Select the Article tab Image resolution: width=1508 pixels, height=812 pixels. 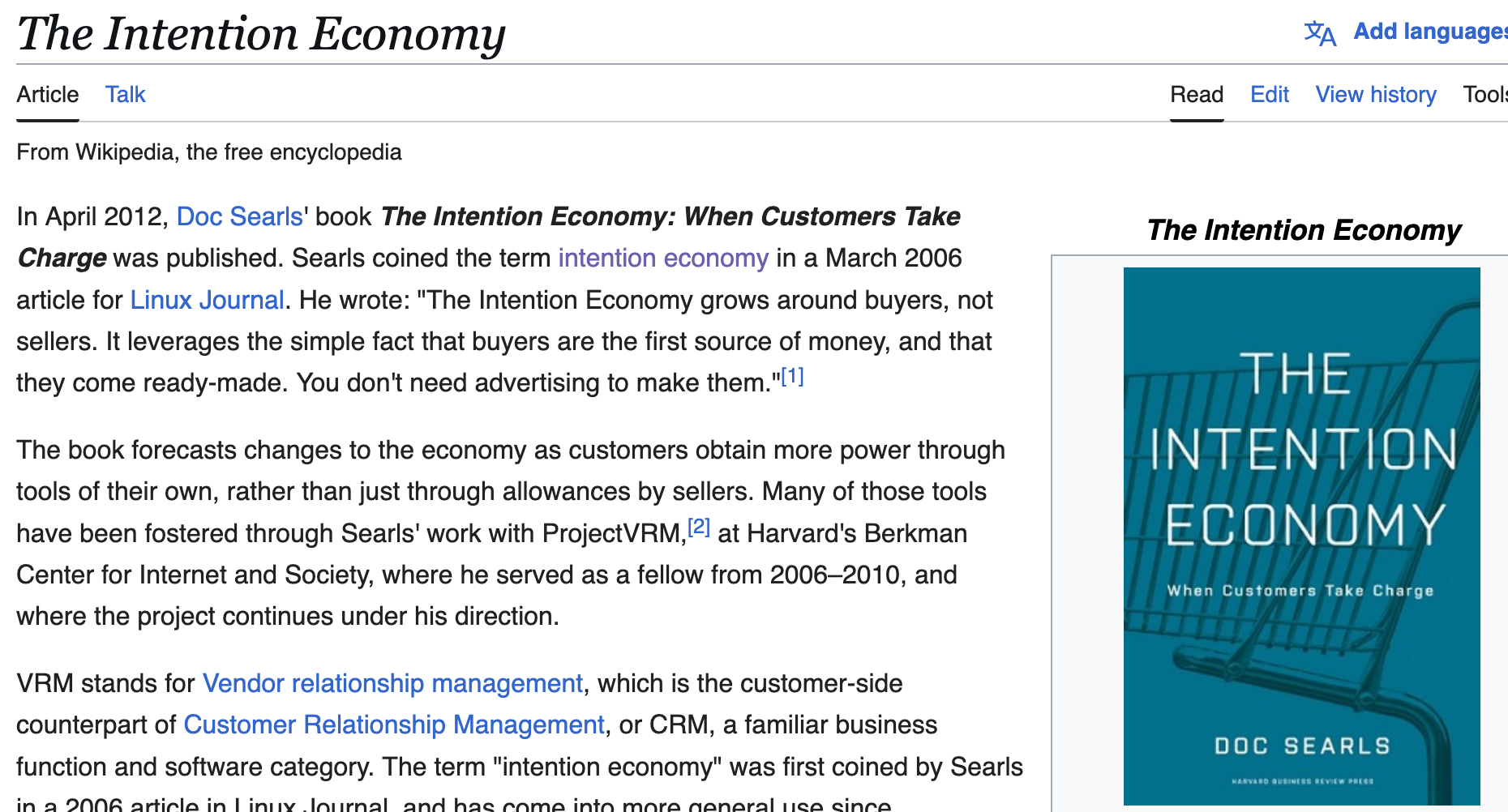(48, 95)
